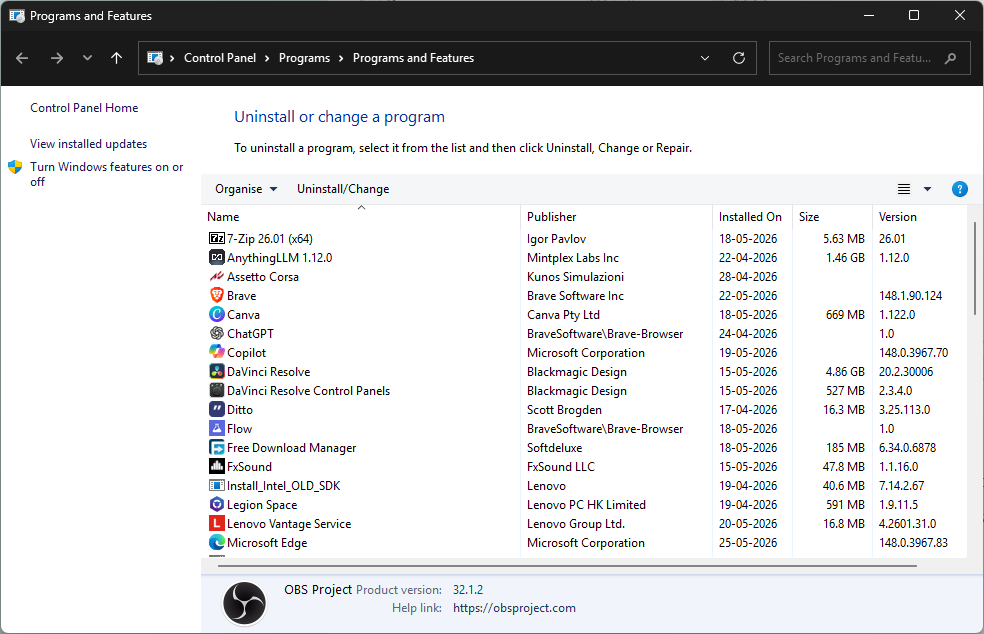Click Control Panel breadcrumb
The image size is (984, 634).
[x=220, y=58]
